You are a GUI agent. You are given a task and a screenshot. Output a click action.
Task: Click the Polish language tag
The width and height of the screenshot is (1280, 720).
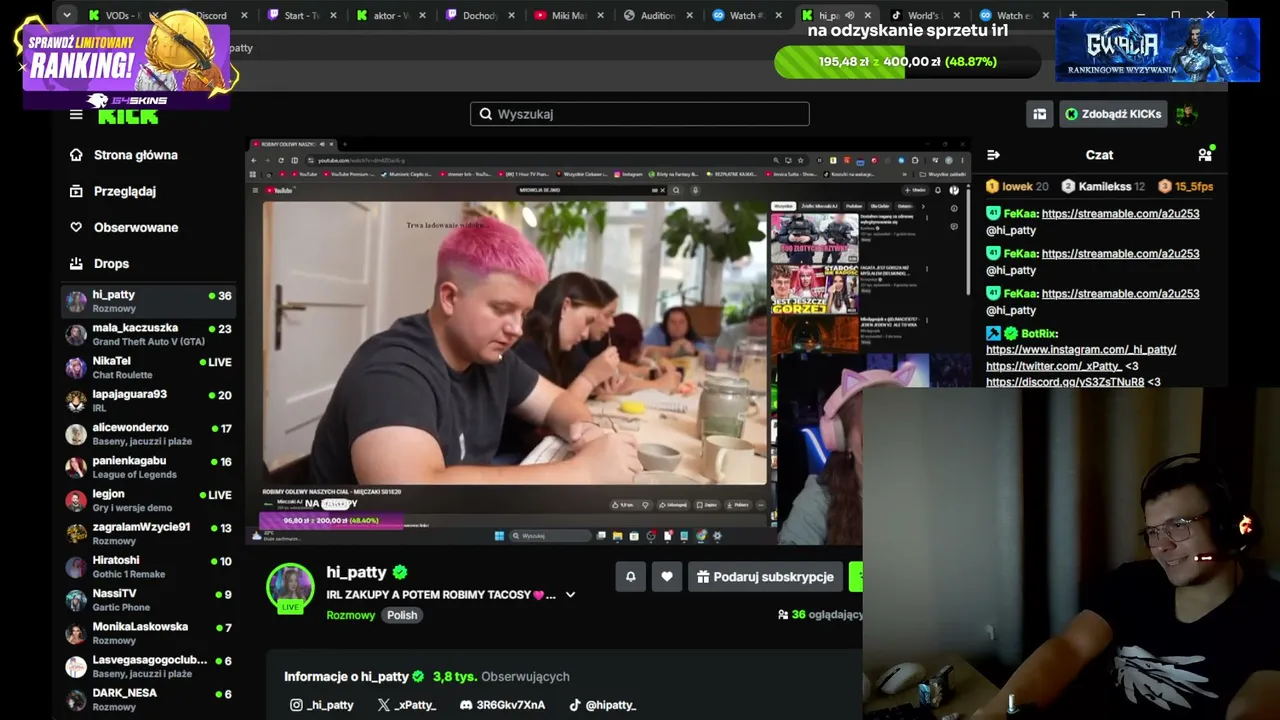[x=402, y=615]
